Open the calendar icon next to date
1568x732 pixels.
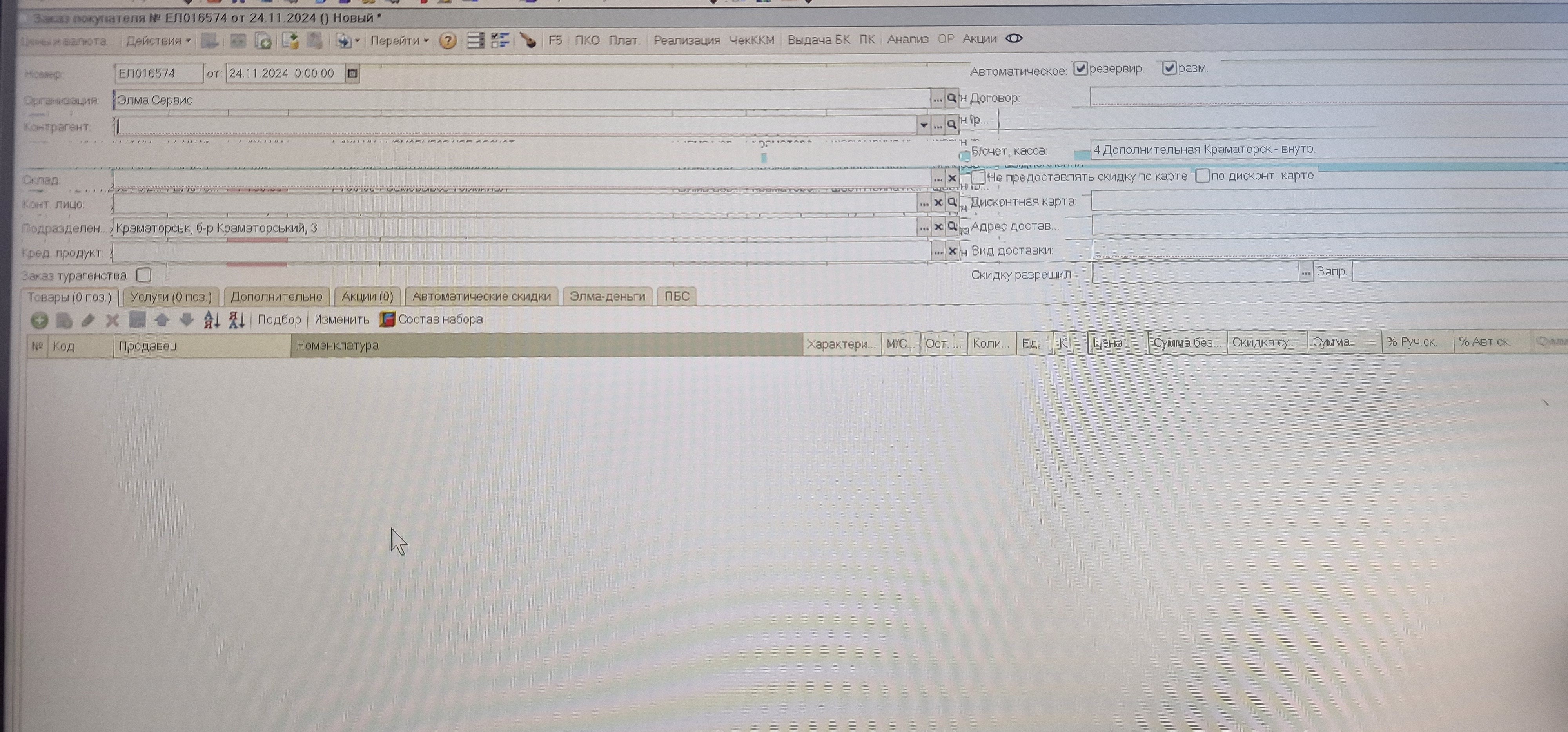tap(352, 74)
